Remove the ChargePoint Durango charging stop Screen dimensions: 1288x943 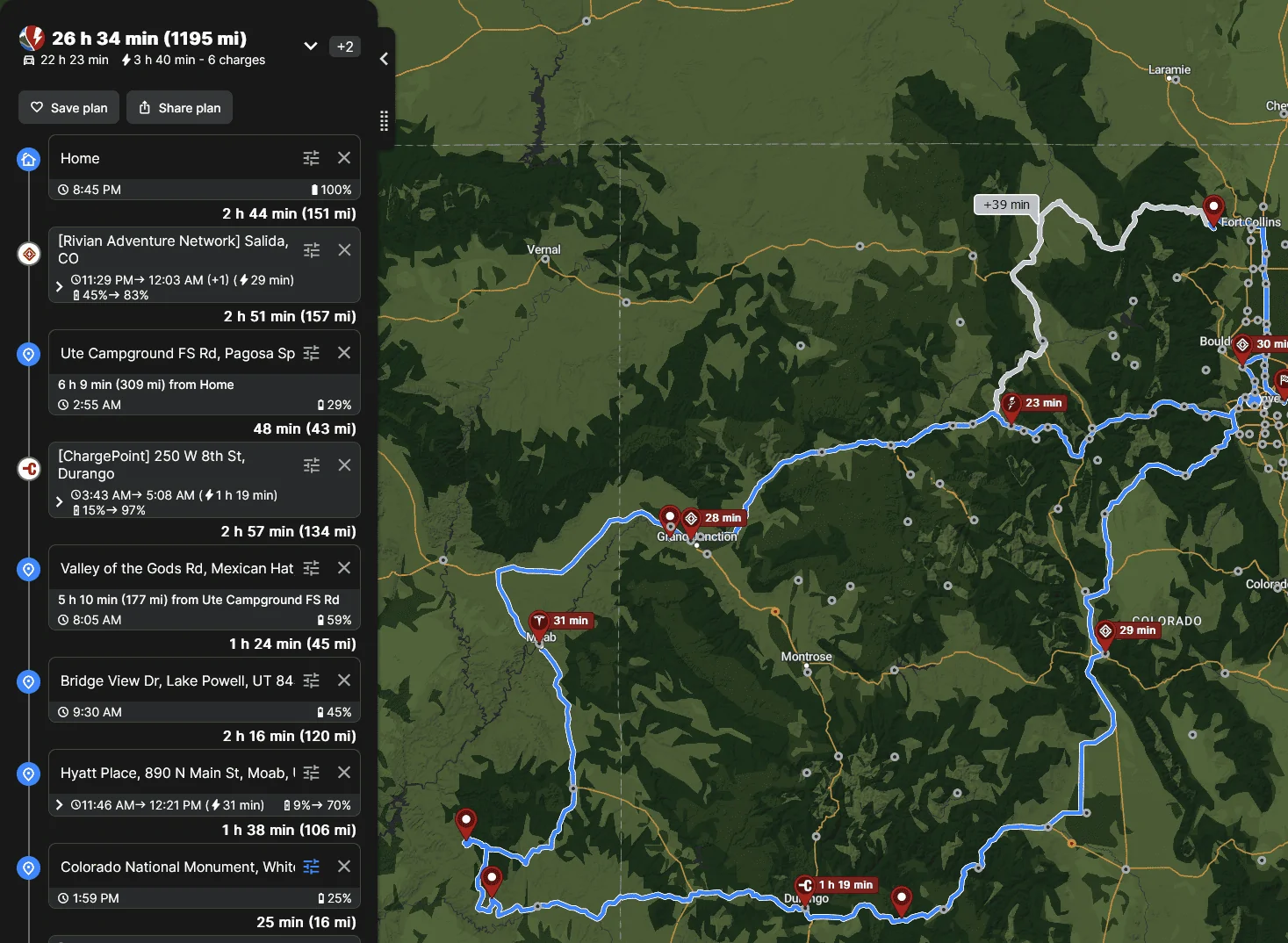(344, 465)
